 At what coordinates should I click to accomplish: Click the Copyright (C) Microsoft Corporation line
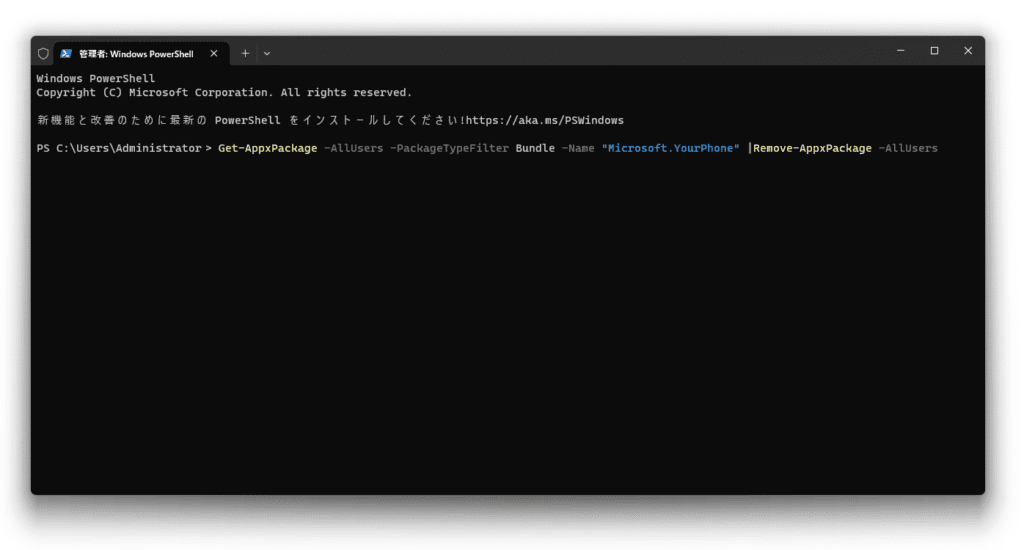(224, 93)
